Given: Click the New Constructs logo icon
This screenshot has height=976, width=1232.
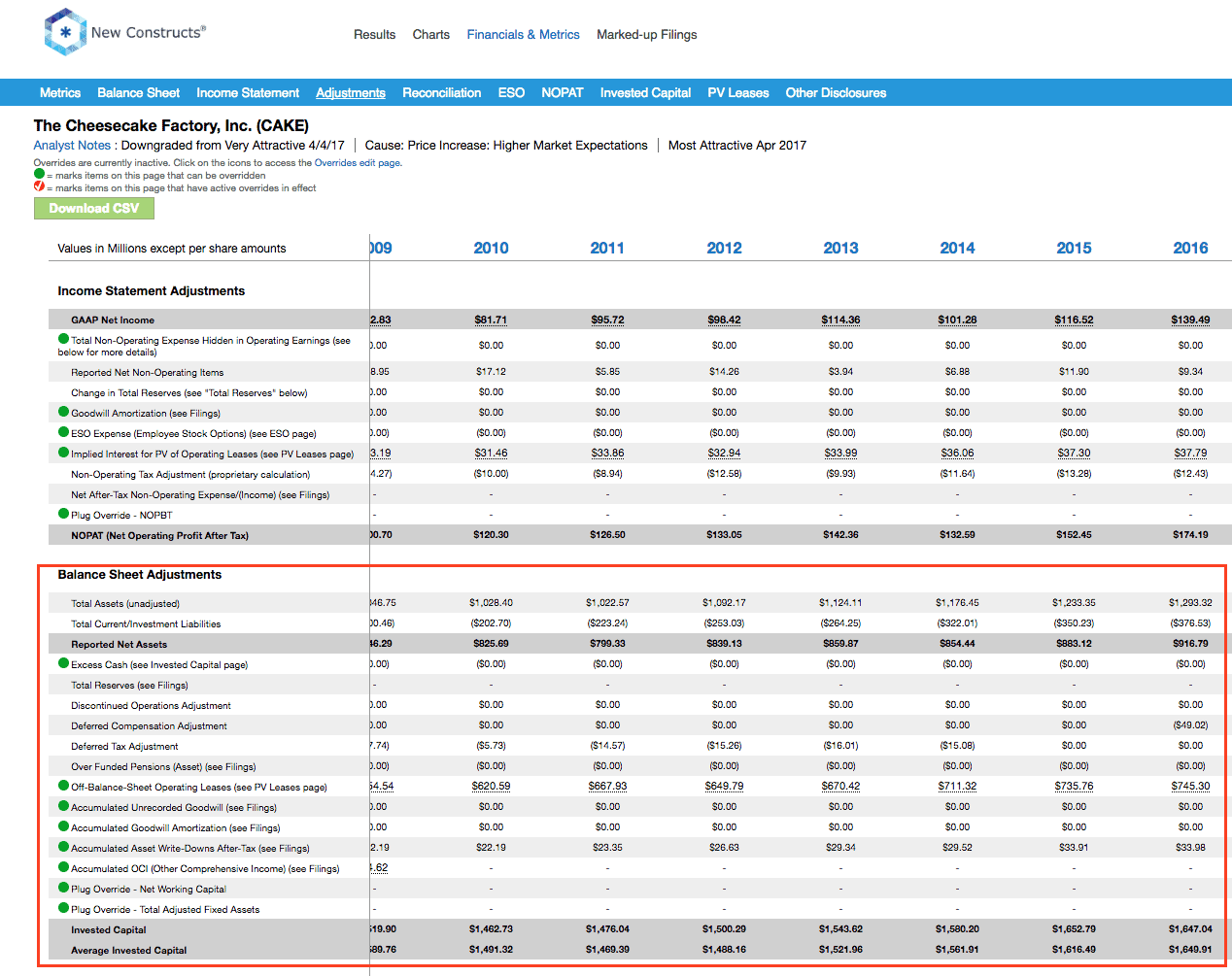Looking at the screenshot, I should [x=65, y=32].
